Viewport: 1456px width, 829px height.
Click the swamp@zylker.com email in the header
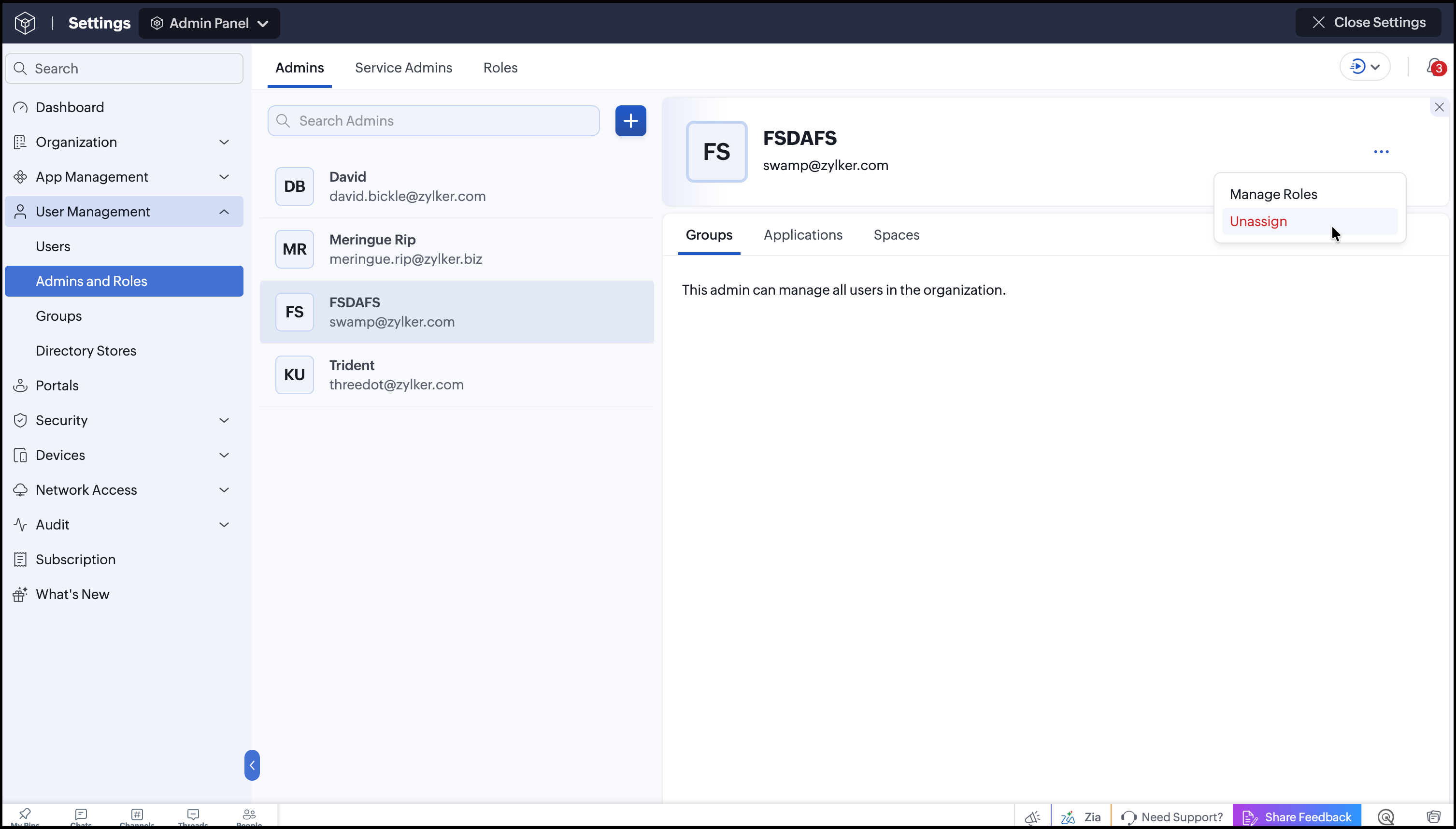(x=825, y=165)
